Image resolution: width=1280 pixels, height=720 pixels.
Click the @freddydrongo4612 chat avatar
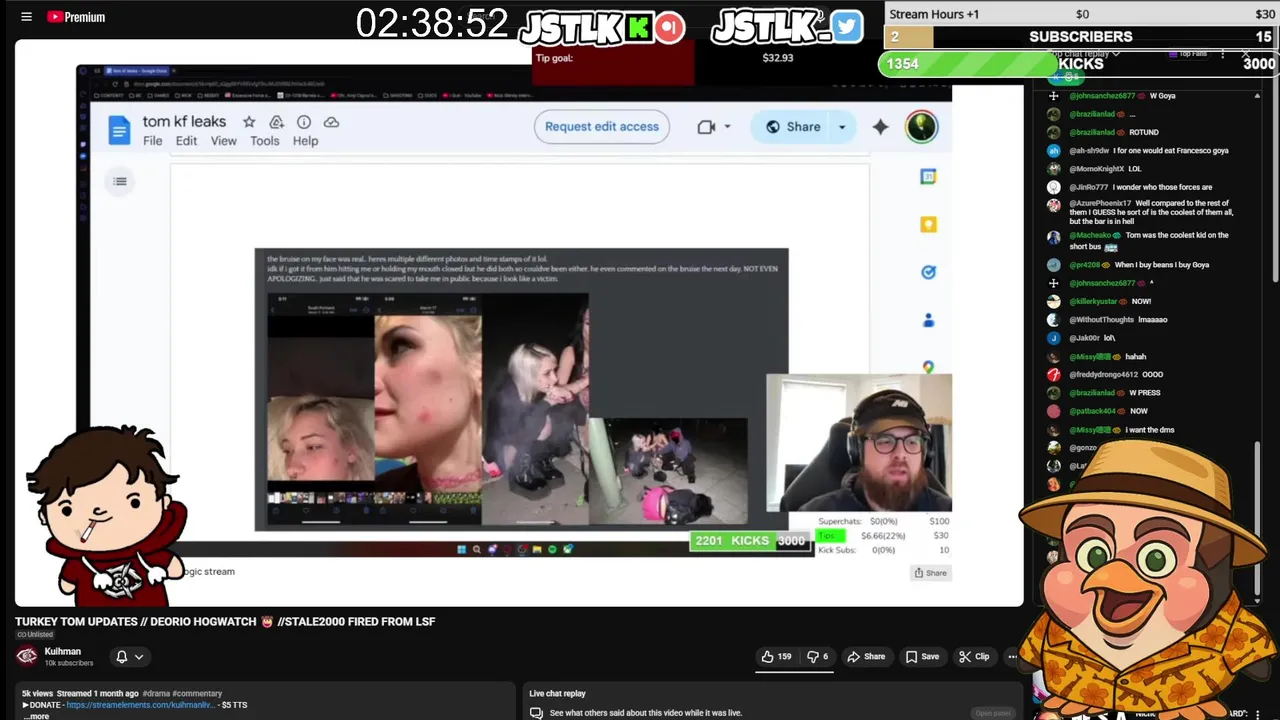[1053, 375]
